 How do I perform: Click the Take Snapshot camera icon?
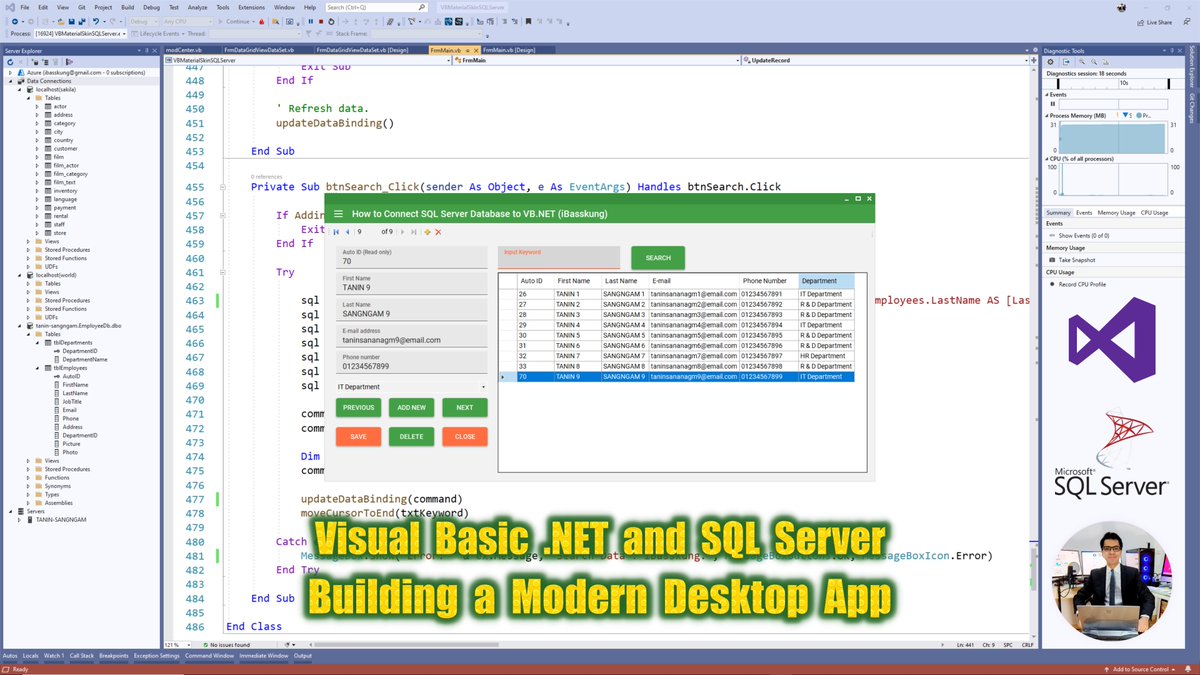pyautogui.click(x=1052, y=260)
